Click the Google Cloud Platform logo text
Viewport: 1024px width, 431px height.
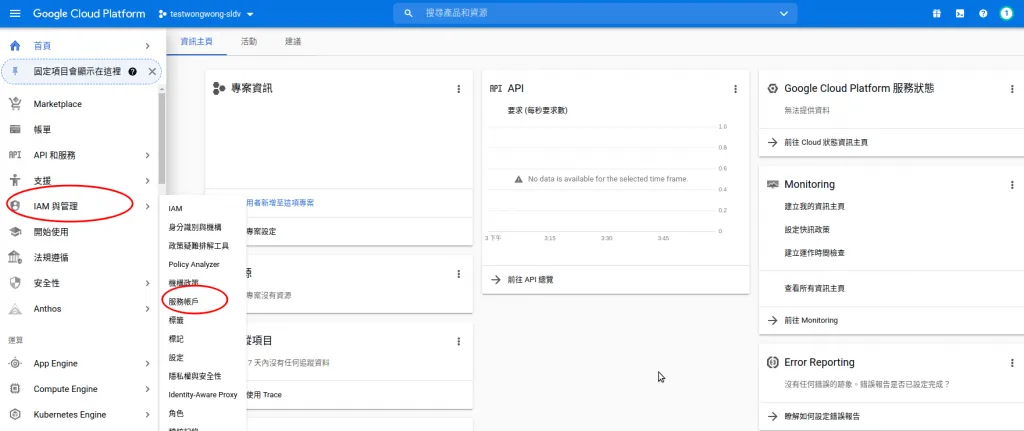(x=89, y=14)
